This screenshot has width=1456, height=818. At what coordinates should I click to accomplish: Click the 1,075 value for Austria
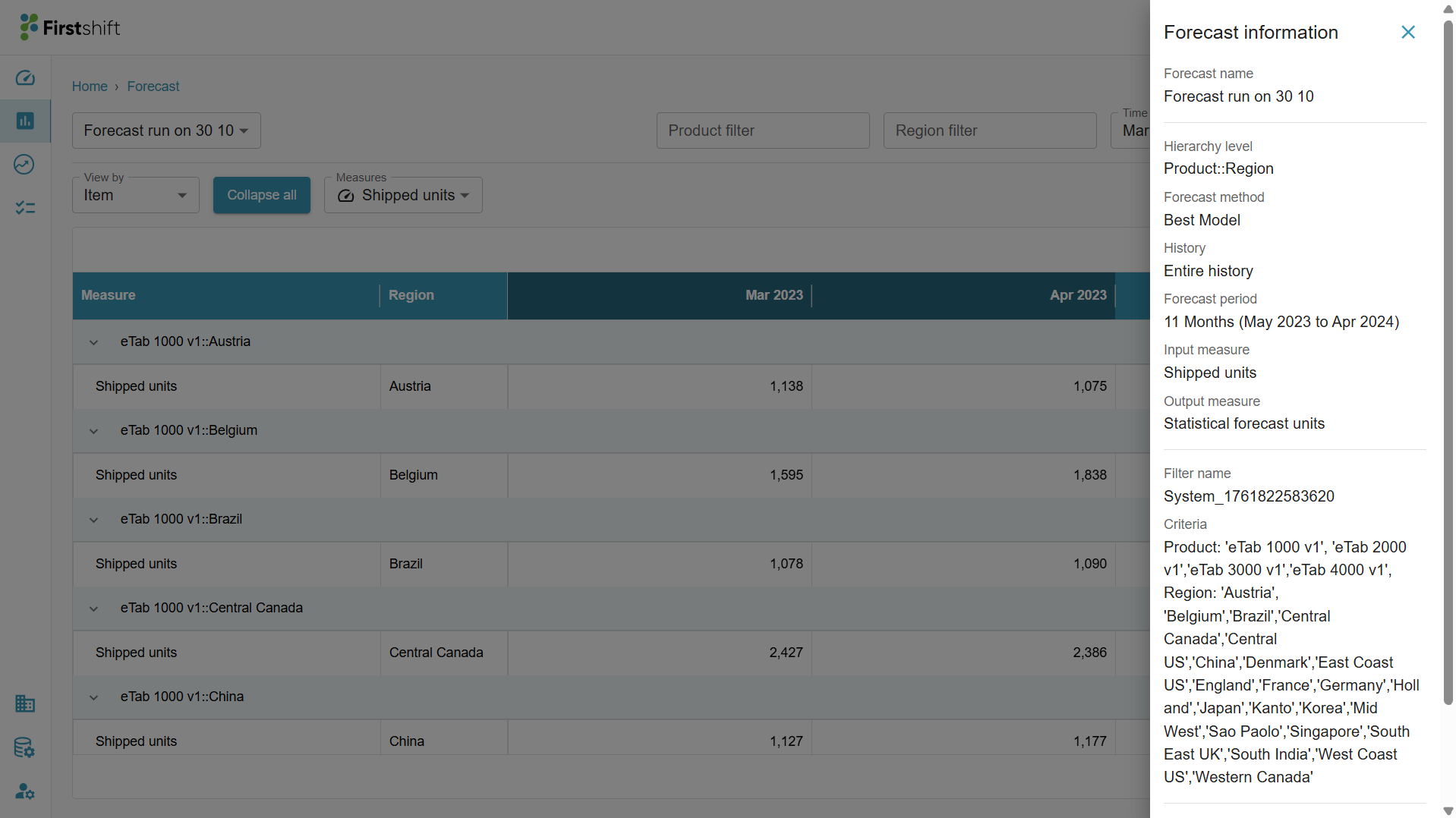click(1089, 386)
